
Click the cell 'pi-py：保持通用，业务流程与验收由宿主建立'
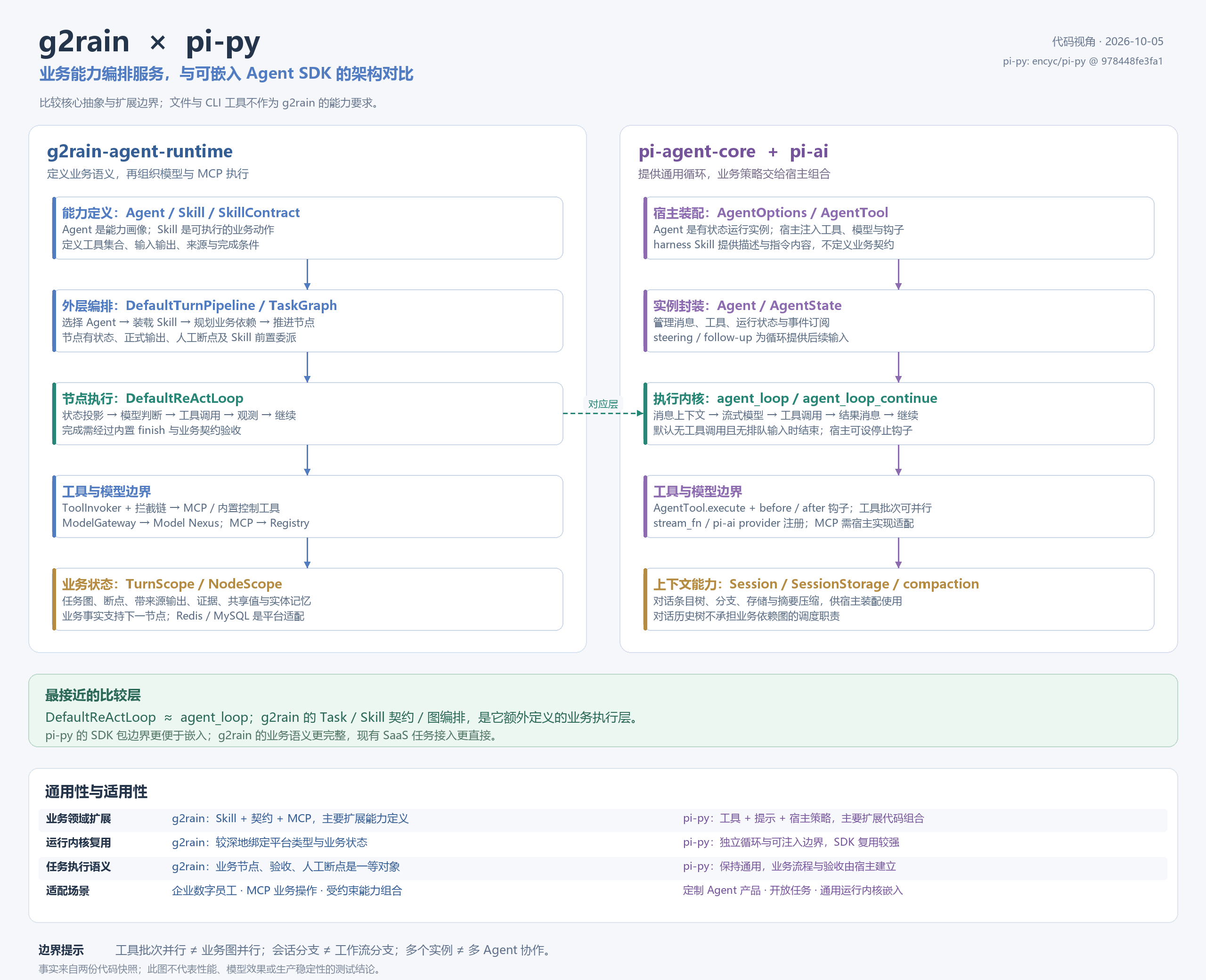click(790, 866)
